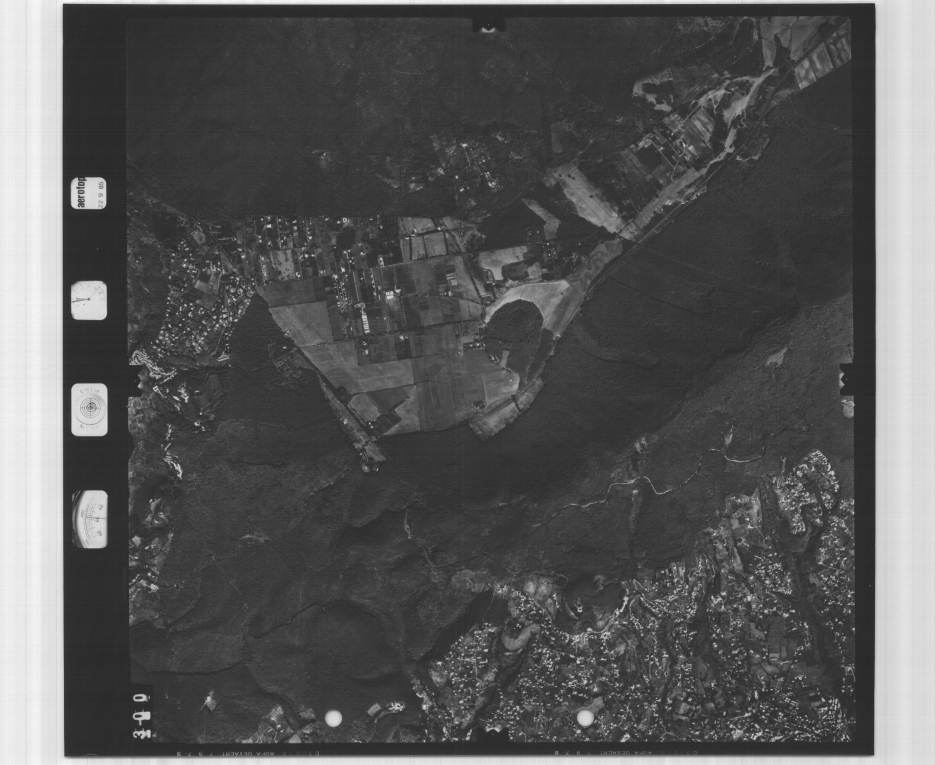Image resolution: width=935 pixels, height=765 pixels.
Task: Click the field parcels in top right corner
Action: click(810, 50)
